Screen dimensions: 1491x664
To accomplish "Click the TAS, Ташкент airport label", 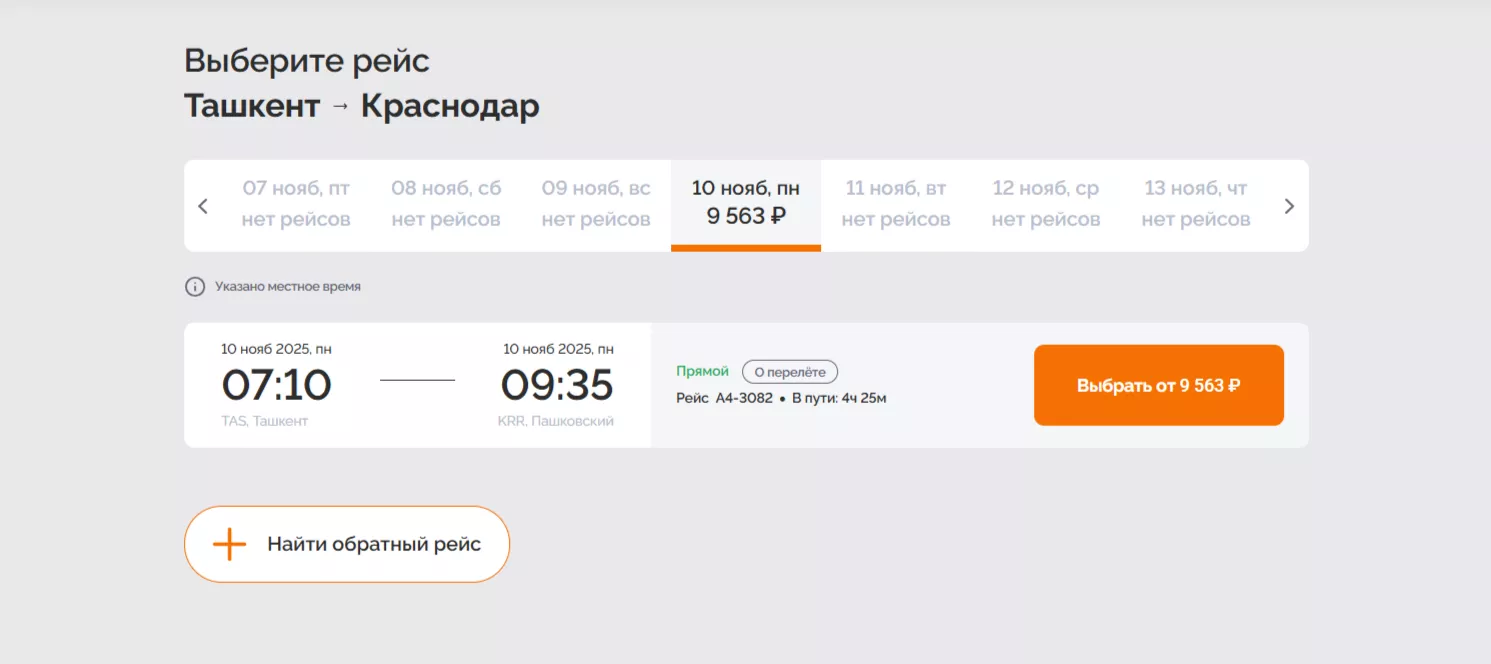I will pos(265,422).
